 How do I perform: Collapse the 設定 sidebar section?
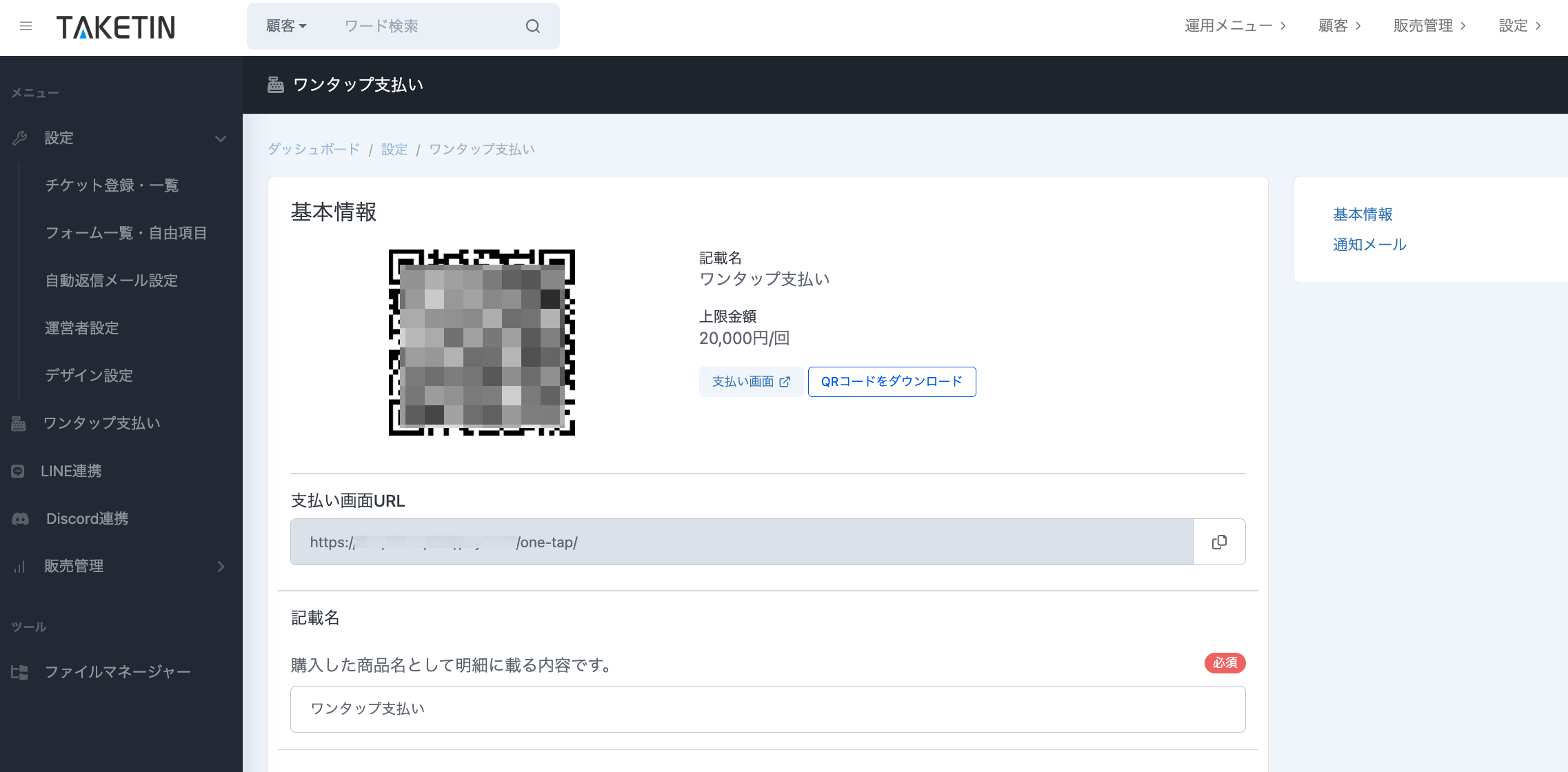tap(220, 138)
